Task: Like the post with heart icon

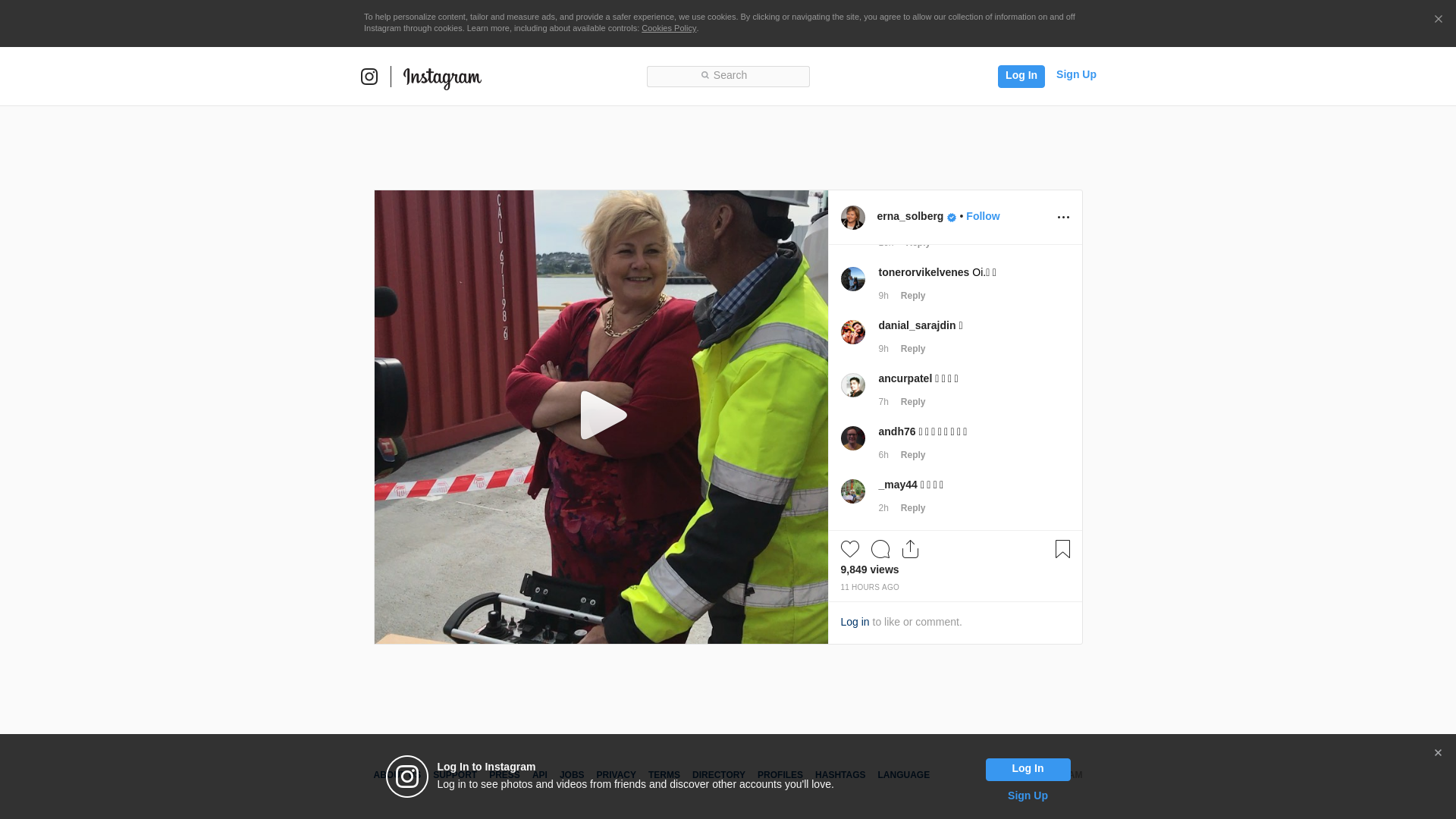Action: tap(850, 549)
